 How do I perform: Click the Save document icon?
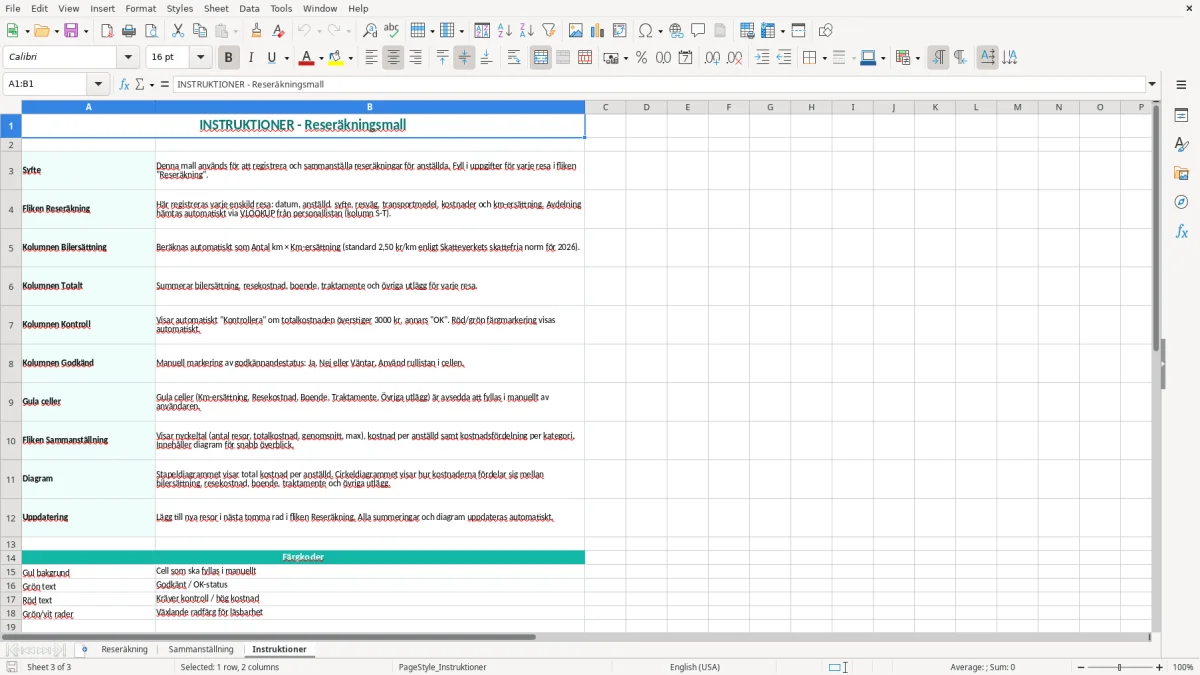(x=72, y=31)
